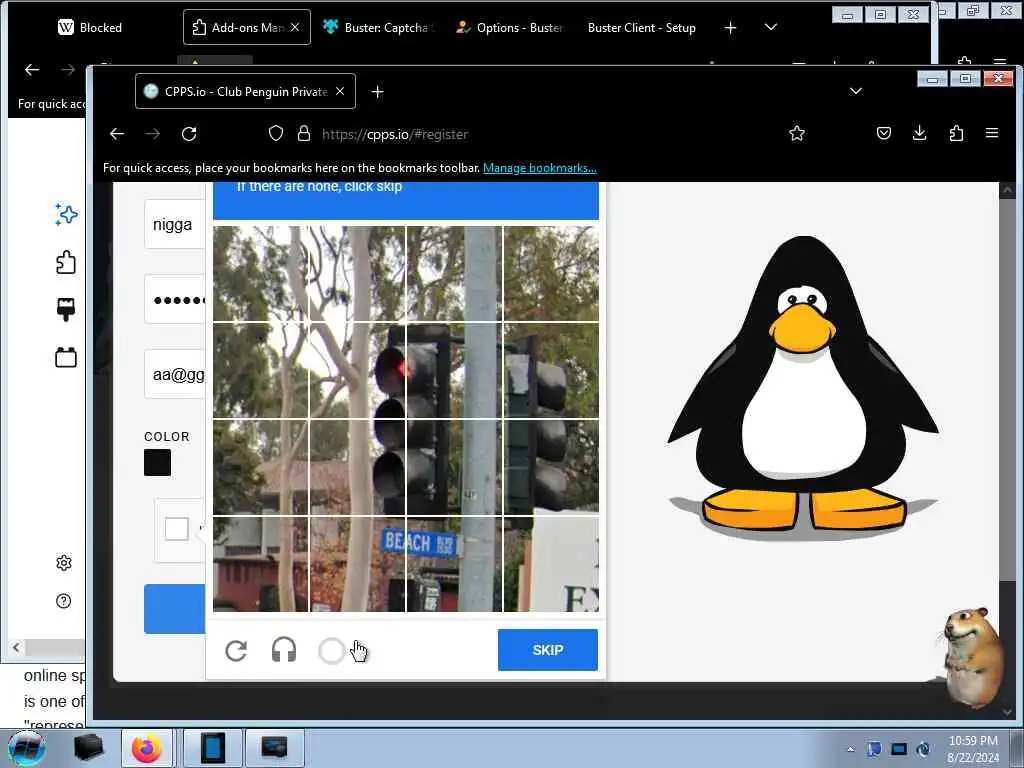Open Plugins icon in Add-ons sidebar
The image size is (1024, 768).
pyautogui.click(x=66, y=357)
